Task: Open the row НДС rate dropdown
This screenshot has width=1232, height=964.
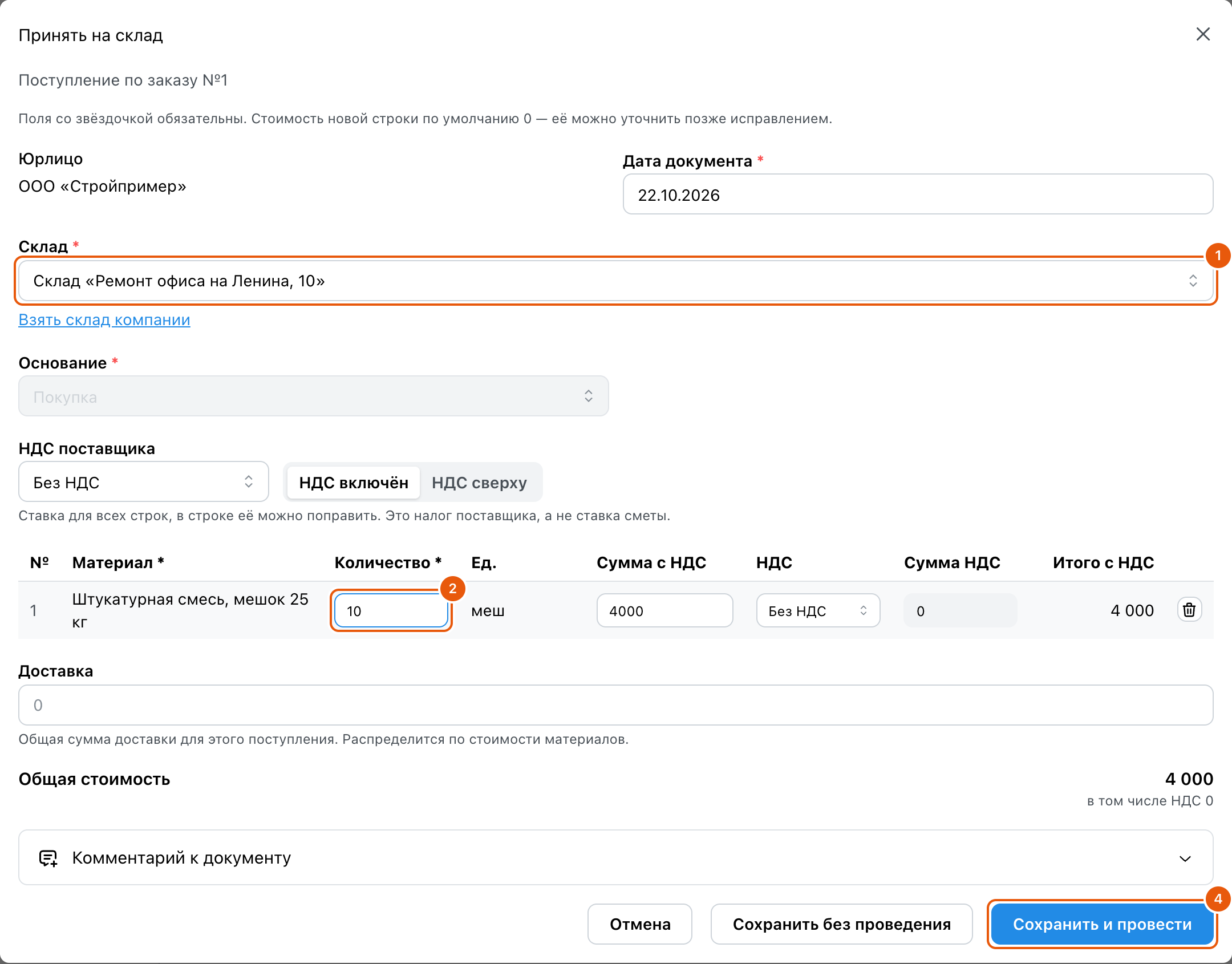Action: 818,610
